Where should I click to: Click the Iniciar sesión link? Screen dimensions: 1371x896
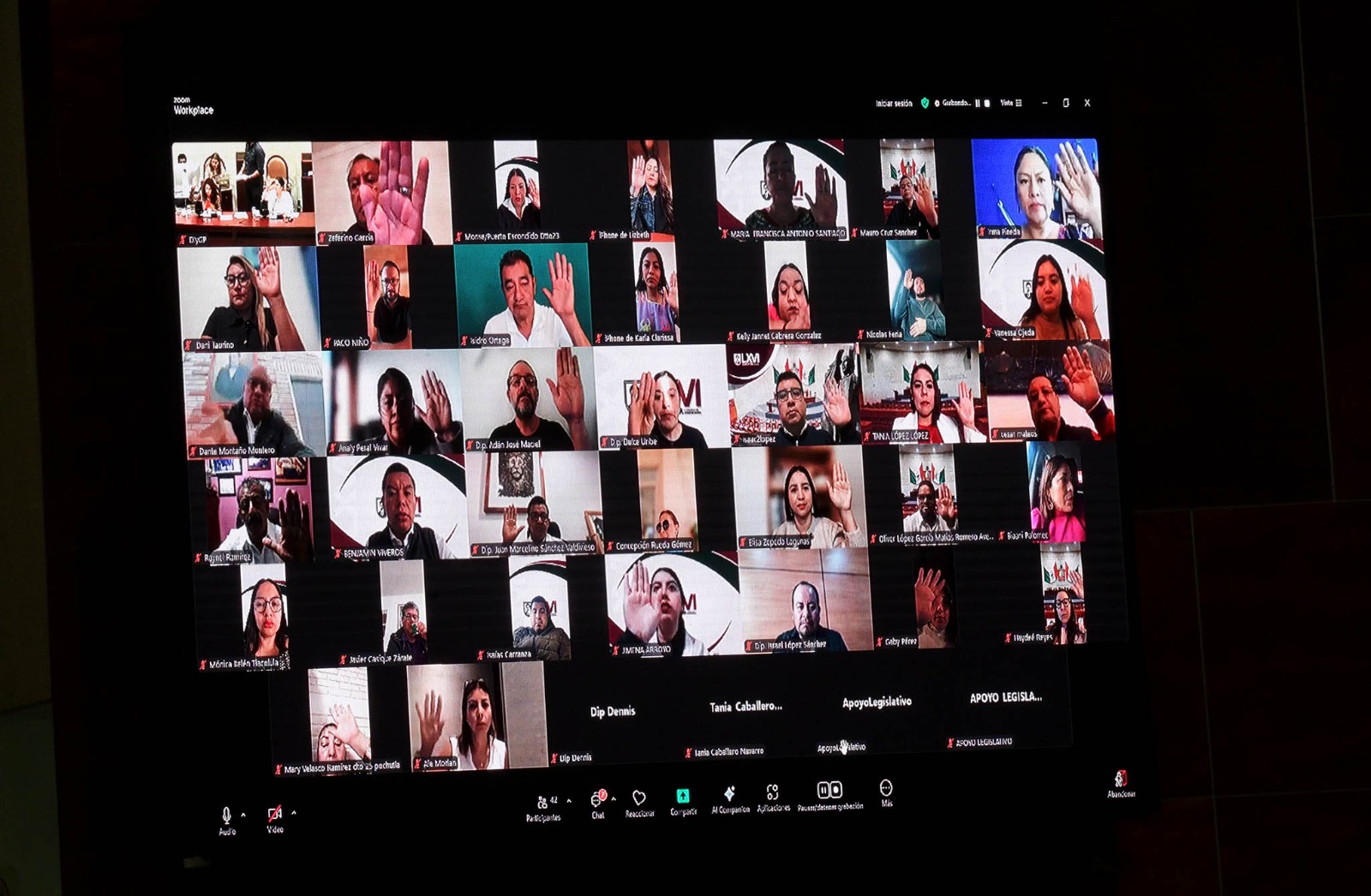coord(894,104)
